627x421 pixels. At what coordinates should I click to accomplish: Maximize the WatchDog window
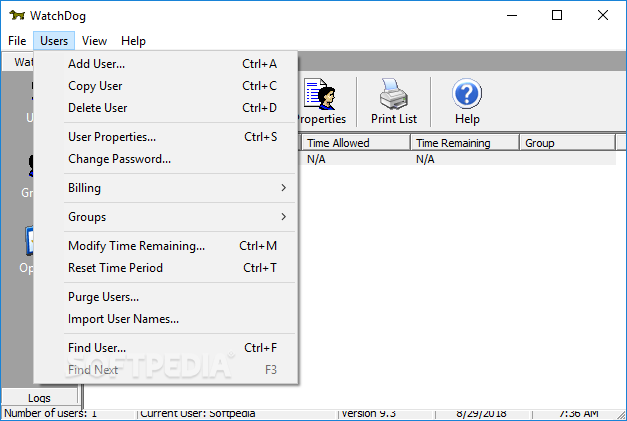[x=557, y=15]
